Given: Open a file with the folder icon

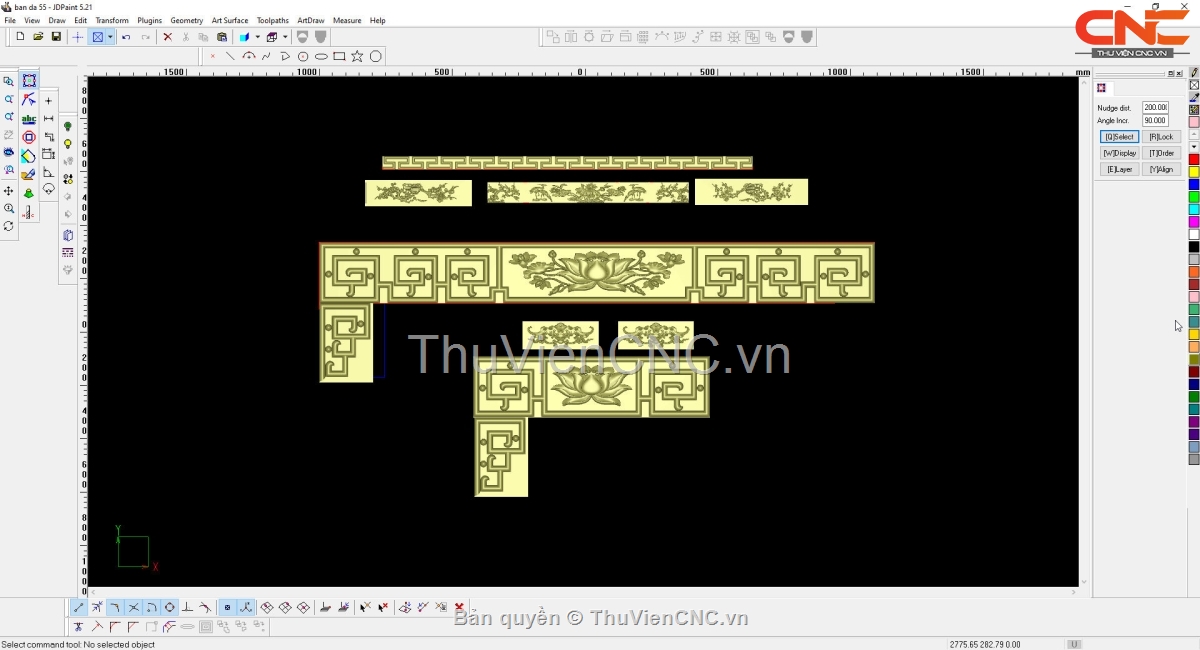Looking at the screenshot, I should pyautogui.click(x=38, y=37).
